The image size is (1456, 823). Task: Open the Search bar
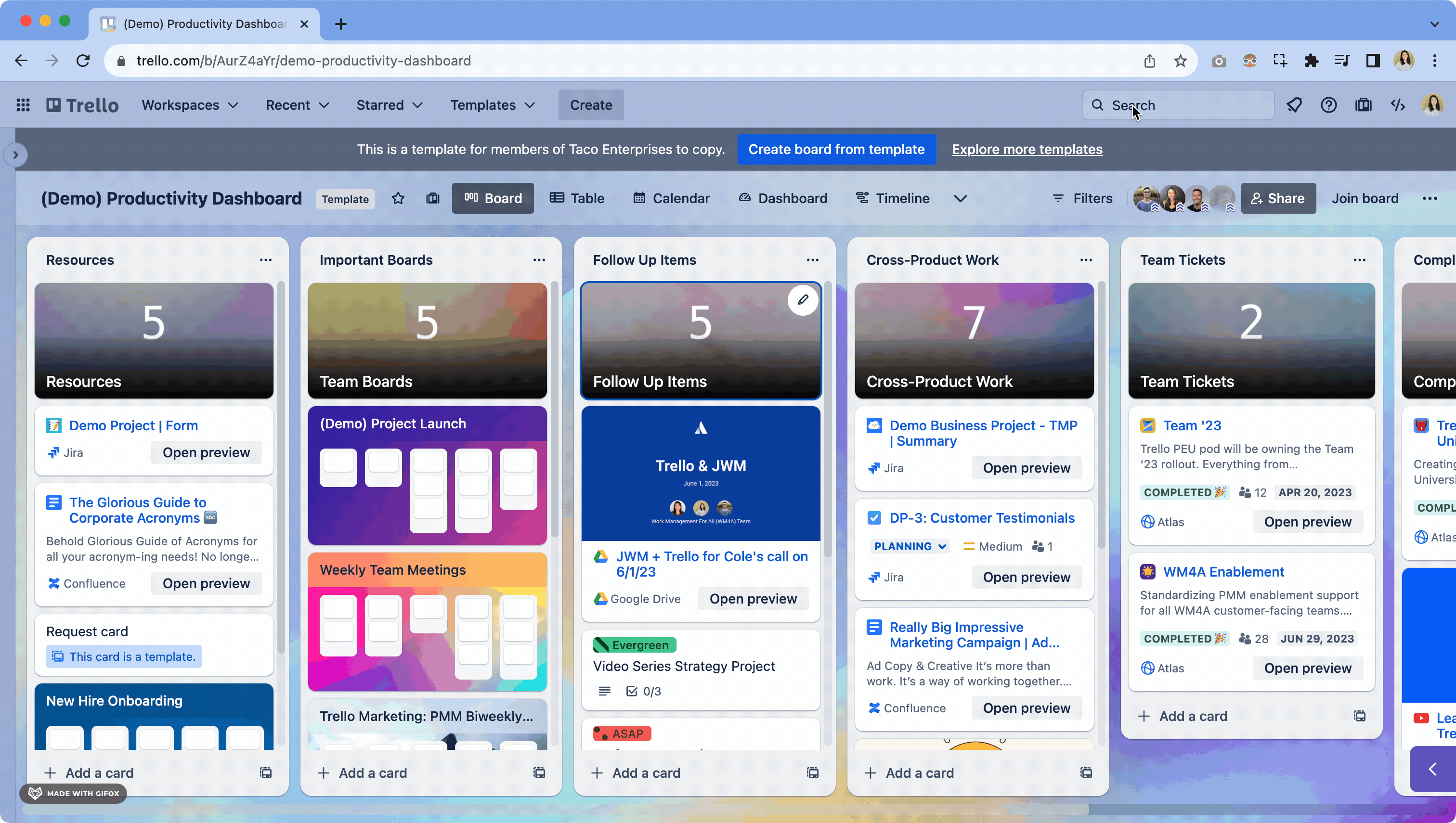coord(1180,105)
